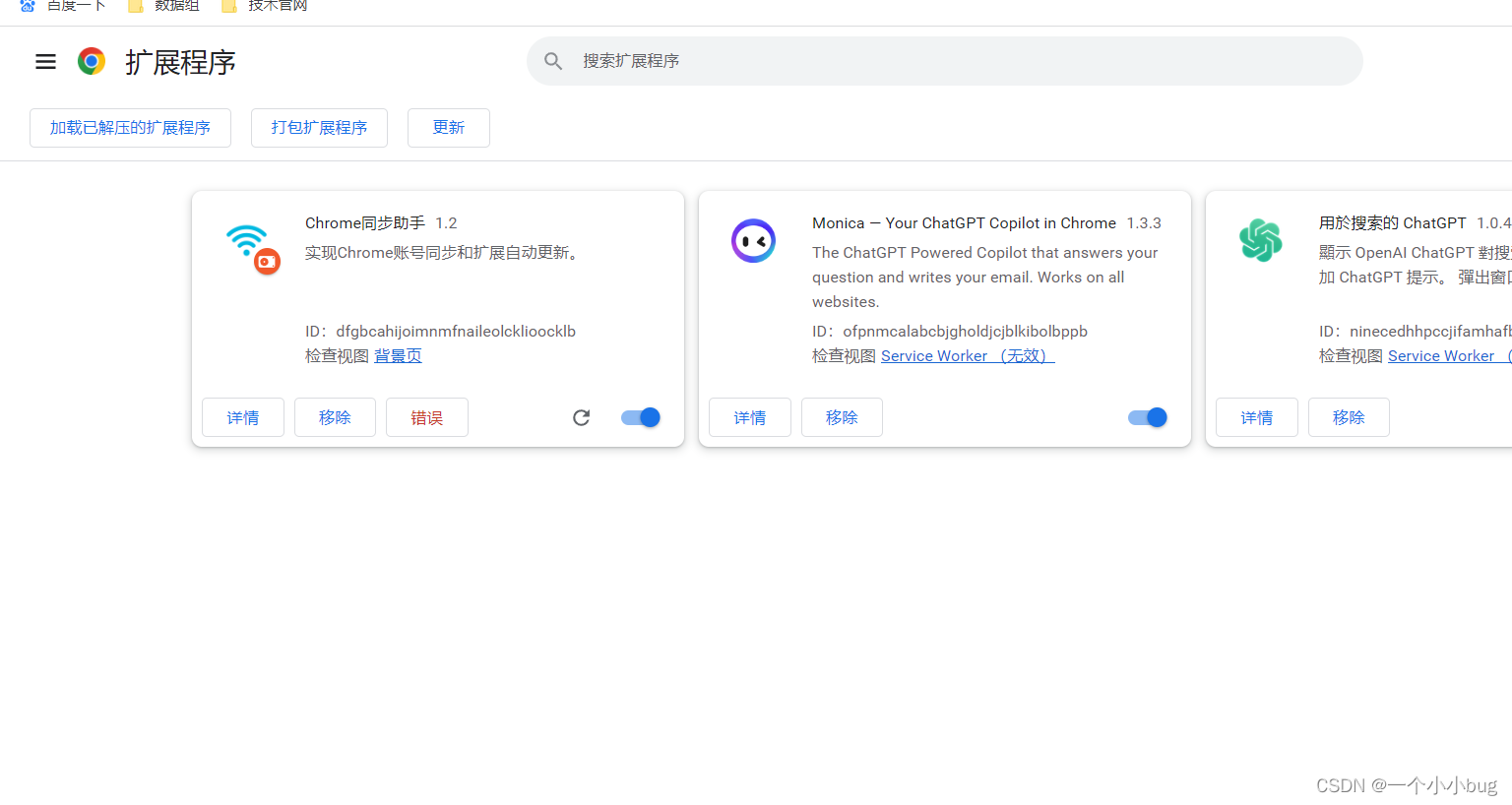Click 移除 for 用於搜索的 ChatGPT
This screenshot has height=805, width=1512.
tap(1349, 417)
